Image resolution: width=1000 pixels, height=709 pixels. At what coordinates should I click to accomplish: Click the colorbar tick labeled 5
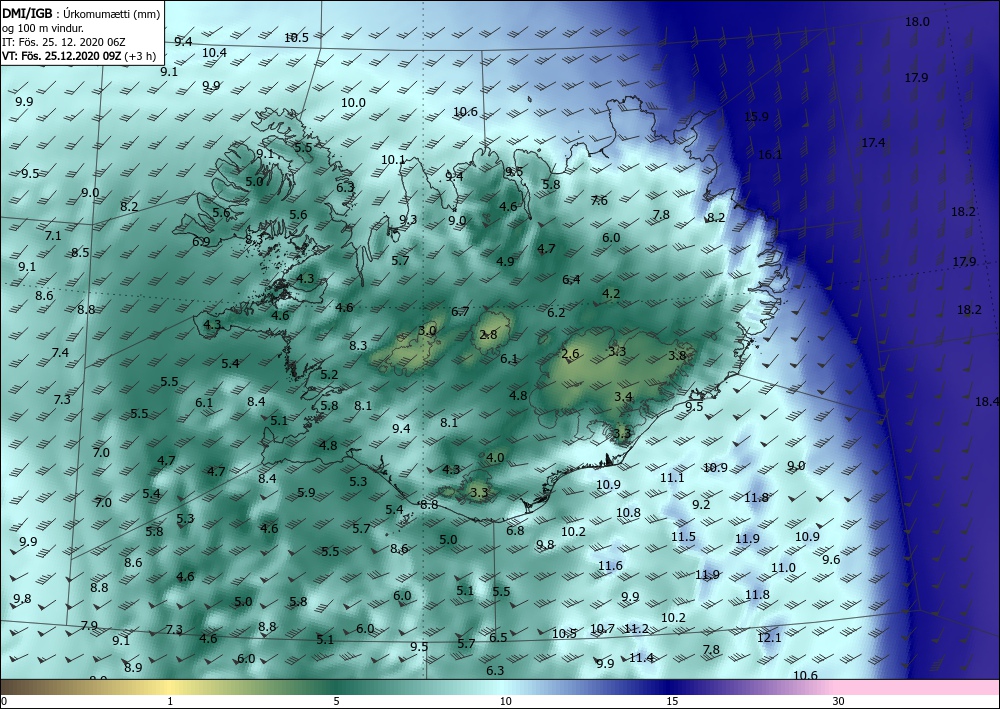coord(336,701)
